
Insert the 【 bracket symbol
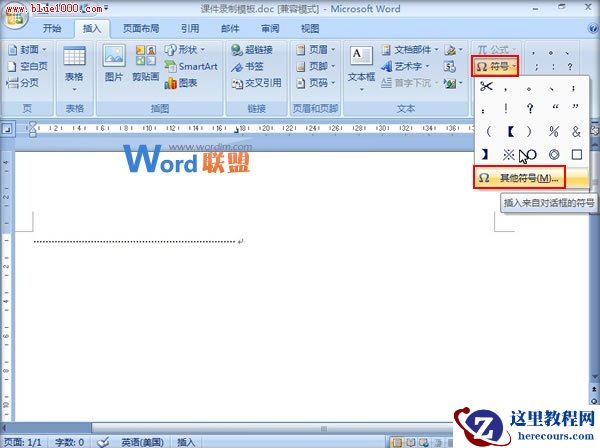[510, 132]
